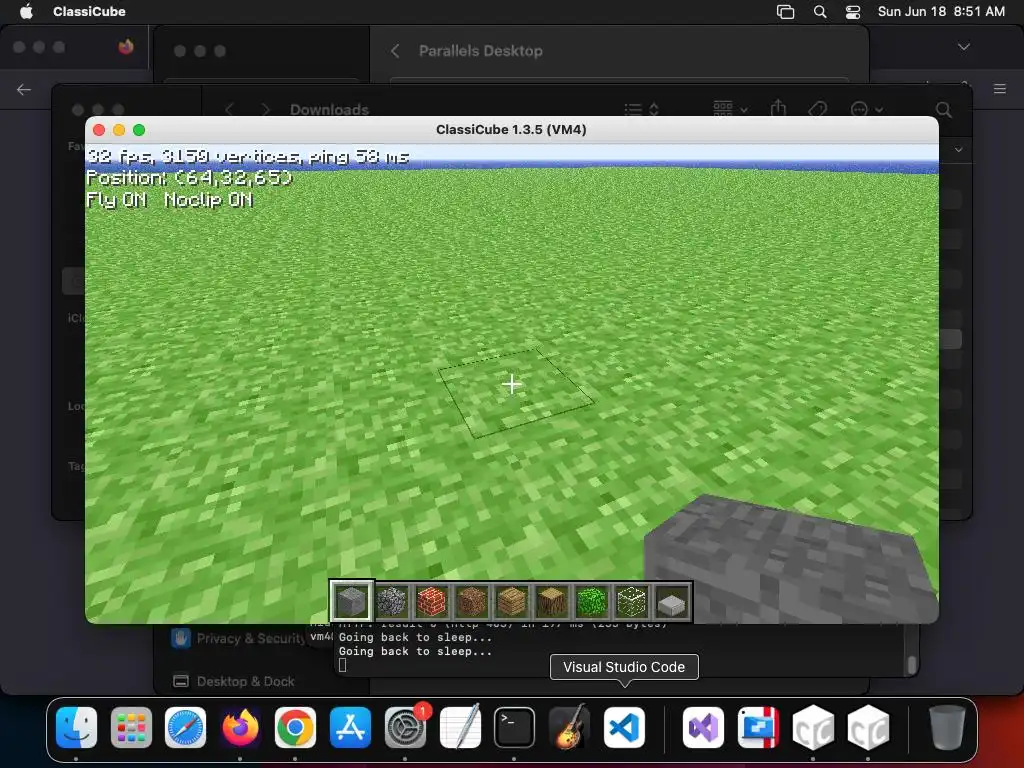Select the wooden planks block in the hotbar

[x=511, y=601]
